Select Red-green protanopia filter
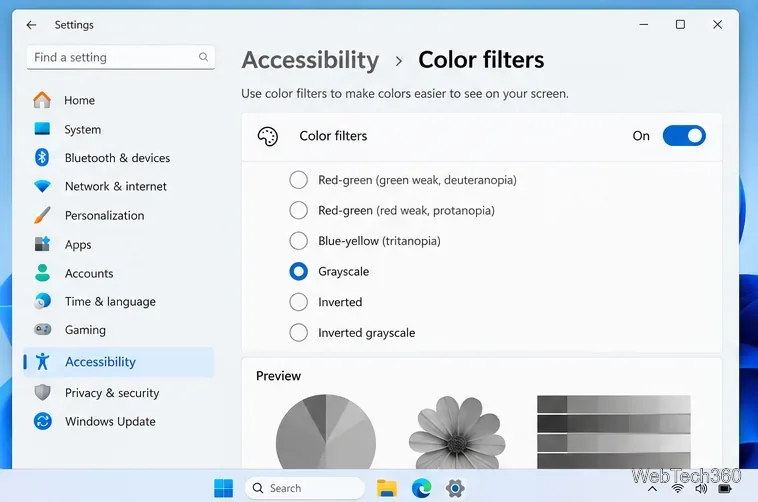 [x=298, y=210]
